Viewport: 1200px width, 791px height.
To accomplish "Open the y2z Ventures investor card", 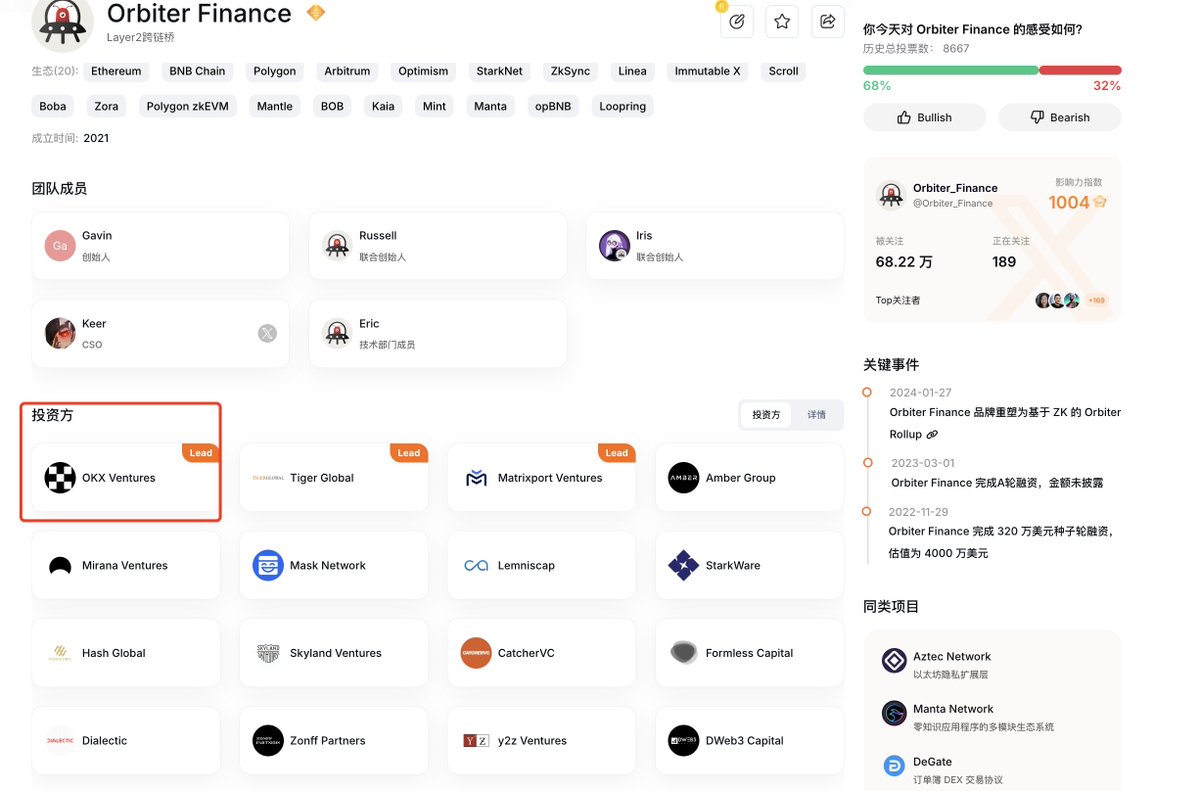I will pyautogui.click(x=542, y=741).
